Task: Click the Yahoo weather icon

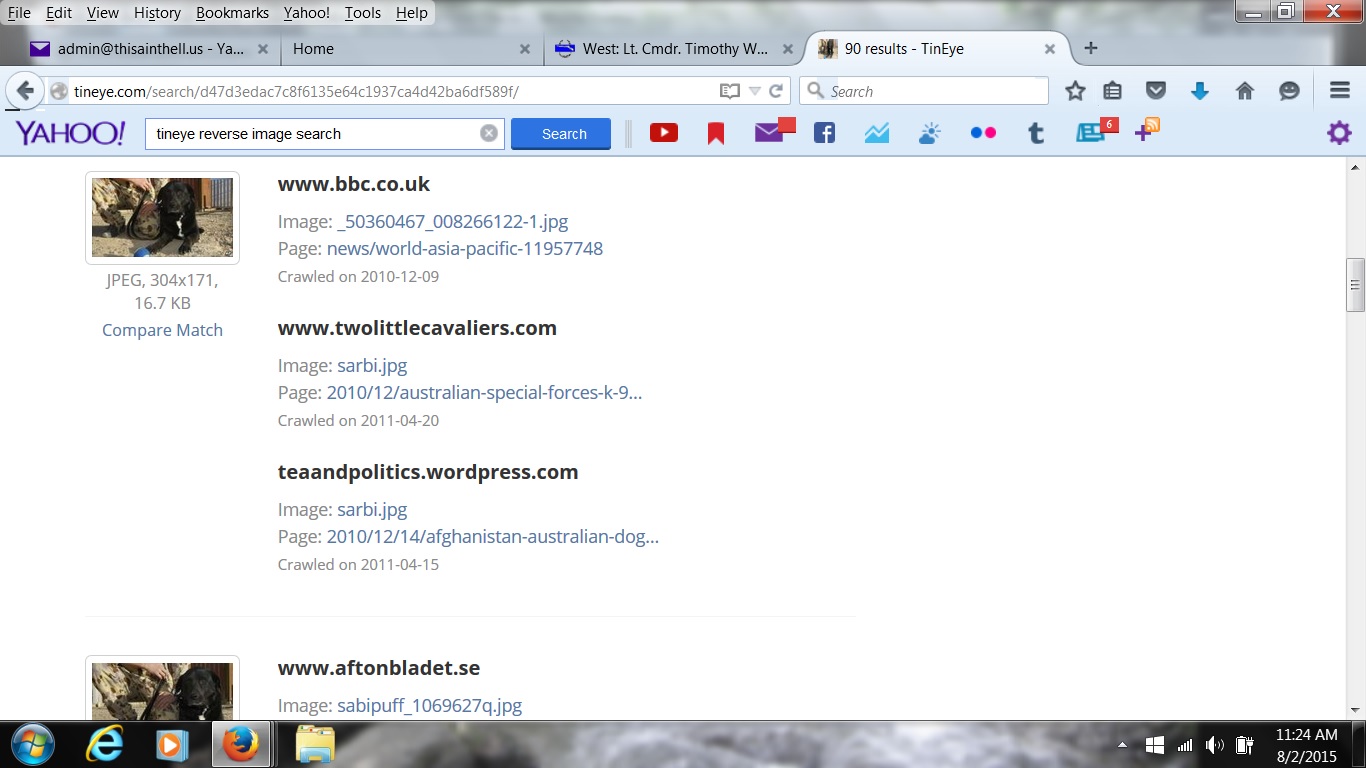Action: click(x=929, y=133)
